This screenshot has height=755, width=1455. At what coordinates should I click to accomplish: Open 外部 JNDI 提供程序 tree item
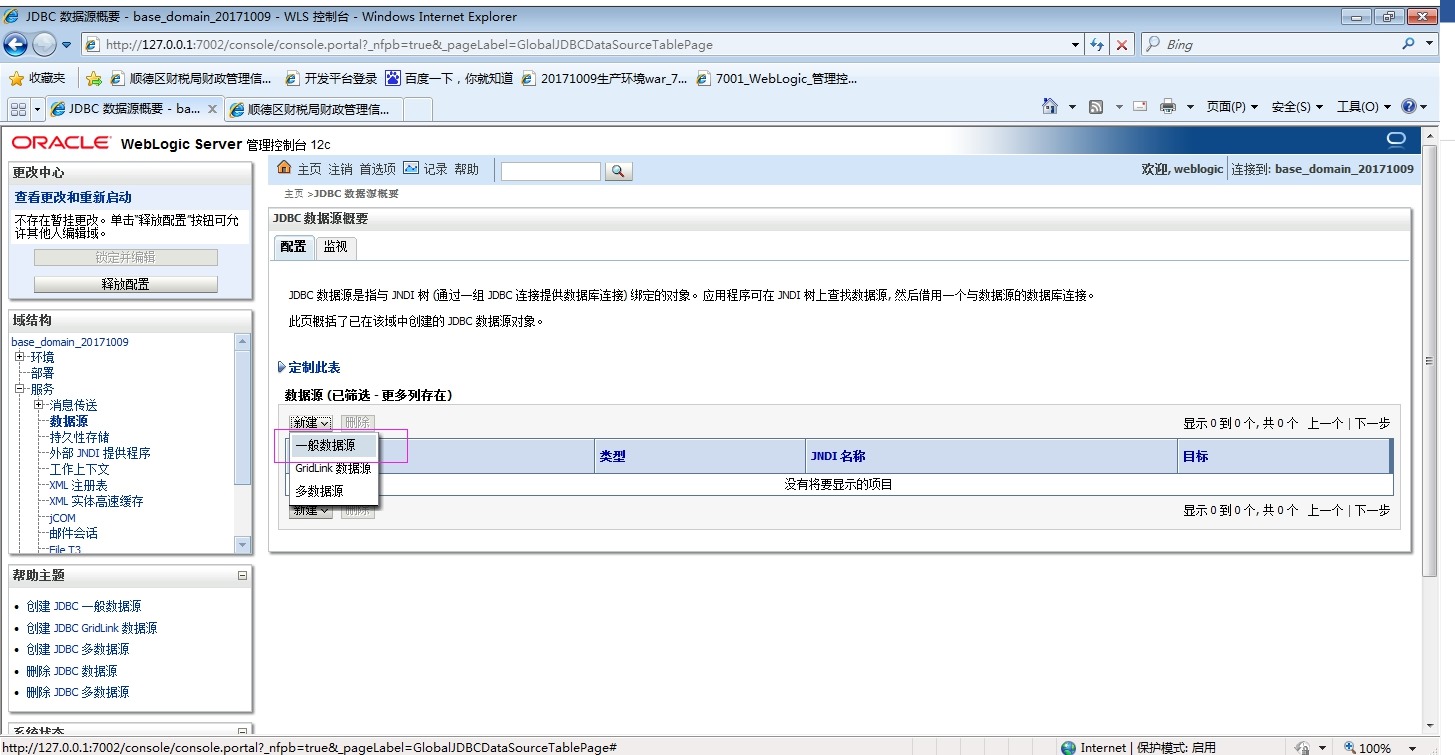click(100, 453)
